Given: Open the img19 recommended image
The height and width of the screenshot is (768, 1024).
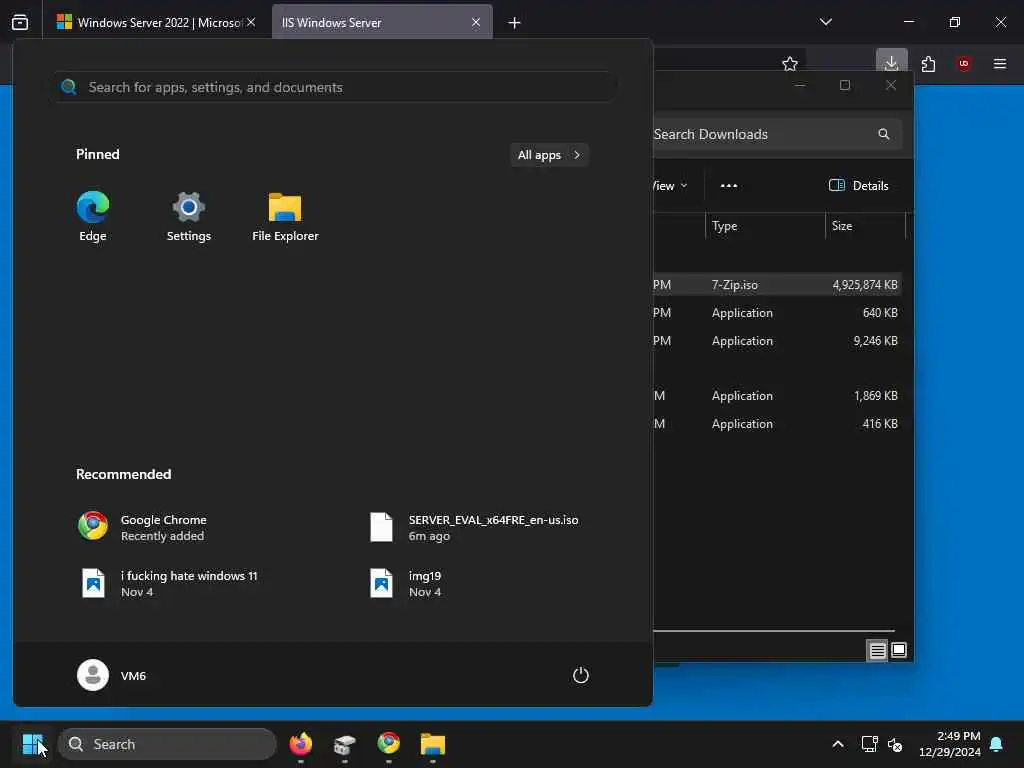Looking at the screenshot, I should click(x=406, y=583).
